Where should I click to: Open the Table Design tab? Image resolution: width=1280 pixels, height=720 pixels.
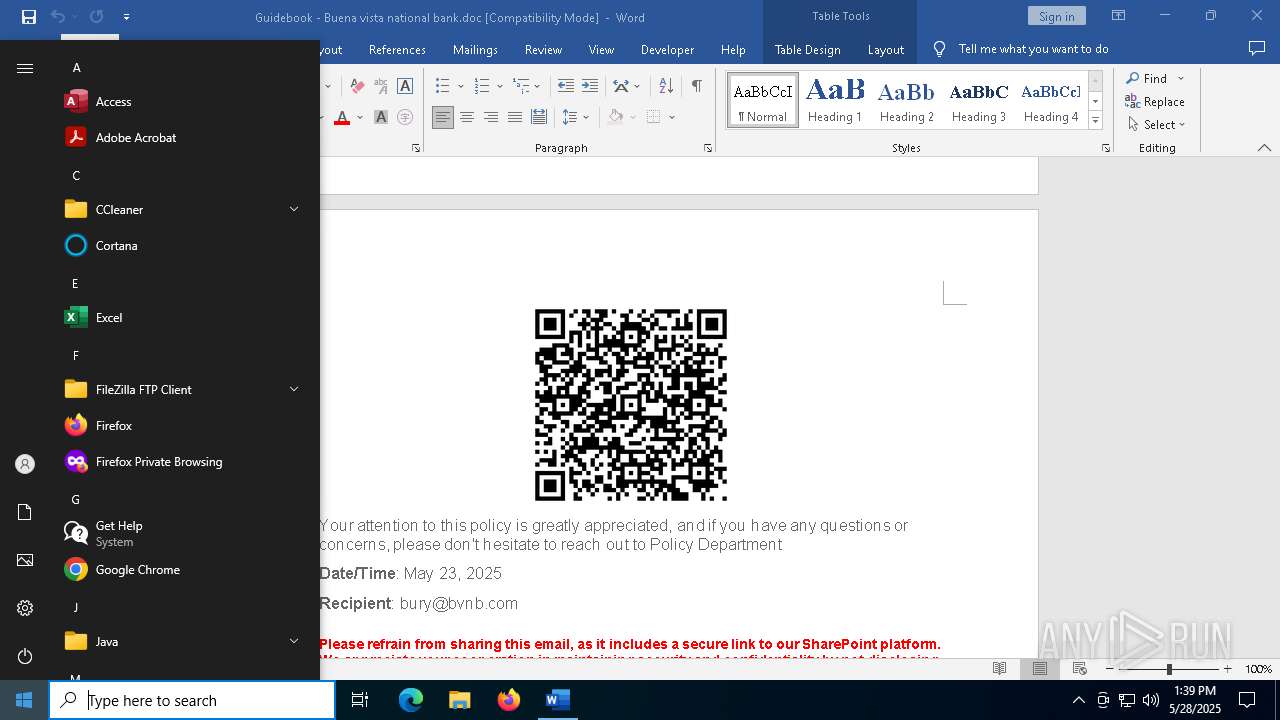[x=807, y=49]
